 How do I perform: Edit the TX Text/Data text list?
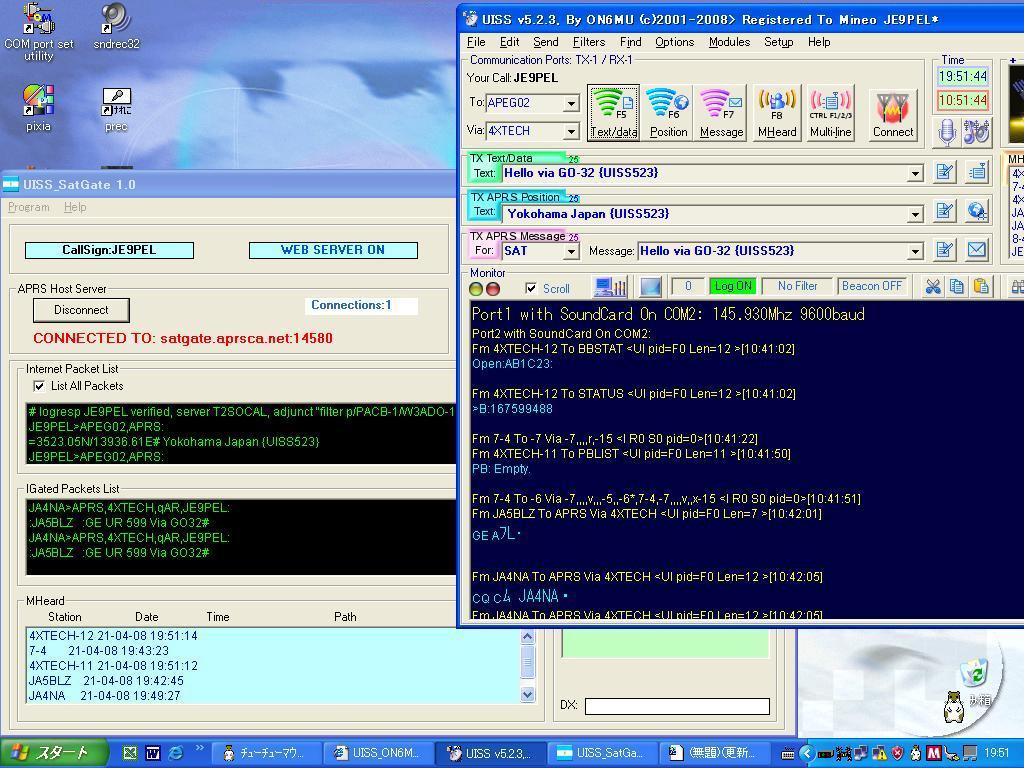click(x=944, y=172)
